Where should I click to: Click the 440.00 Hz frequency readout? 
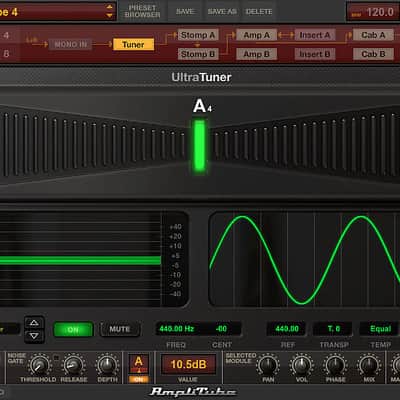pyautogui.click(x=177, y=329)
